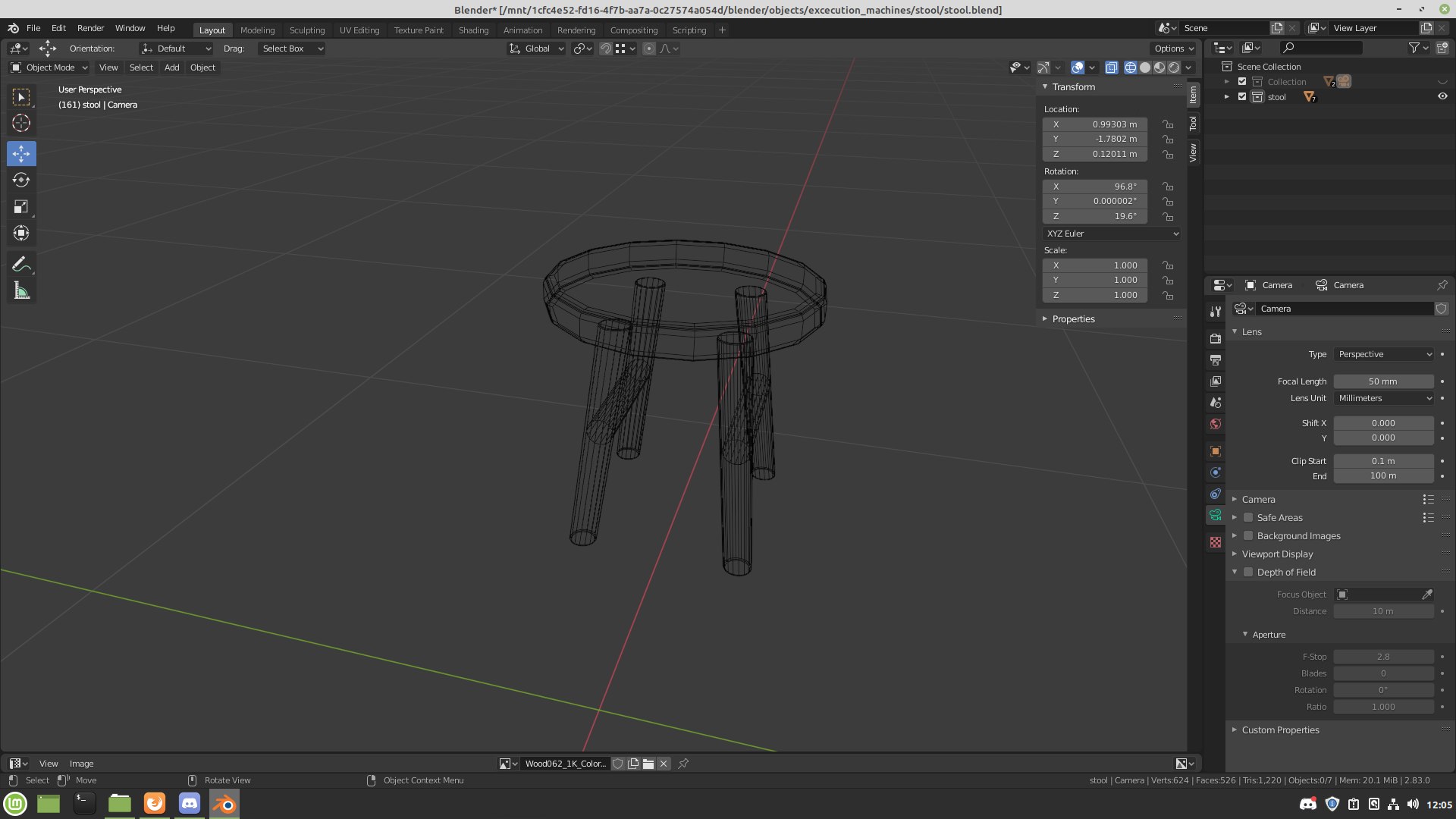The height and width of the screenshot is (819, 1456).
Task: Unlink the Wood062_1K_Color image
Action: [664, 764]
